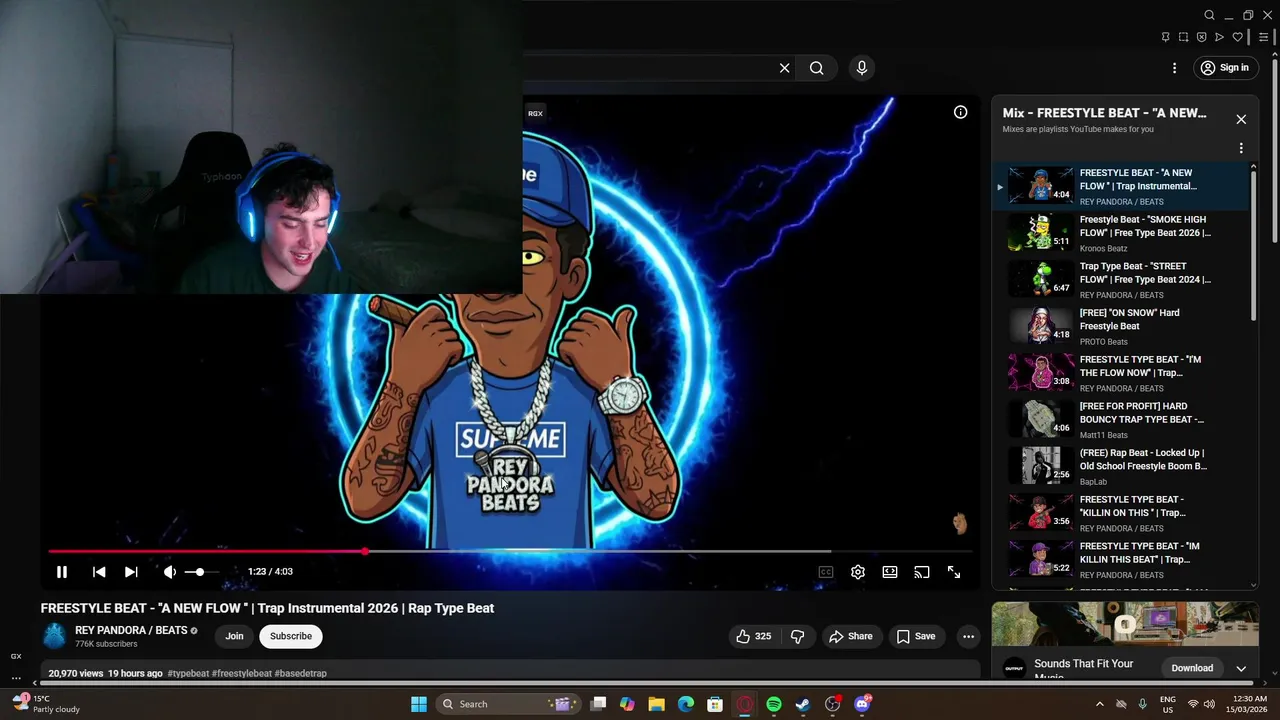1280x720 pixels.
Task: Cast the video with the cast icon
Action: pyautogui.click(x=922, y=572)
